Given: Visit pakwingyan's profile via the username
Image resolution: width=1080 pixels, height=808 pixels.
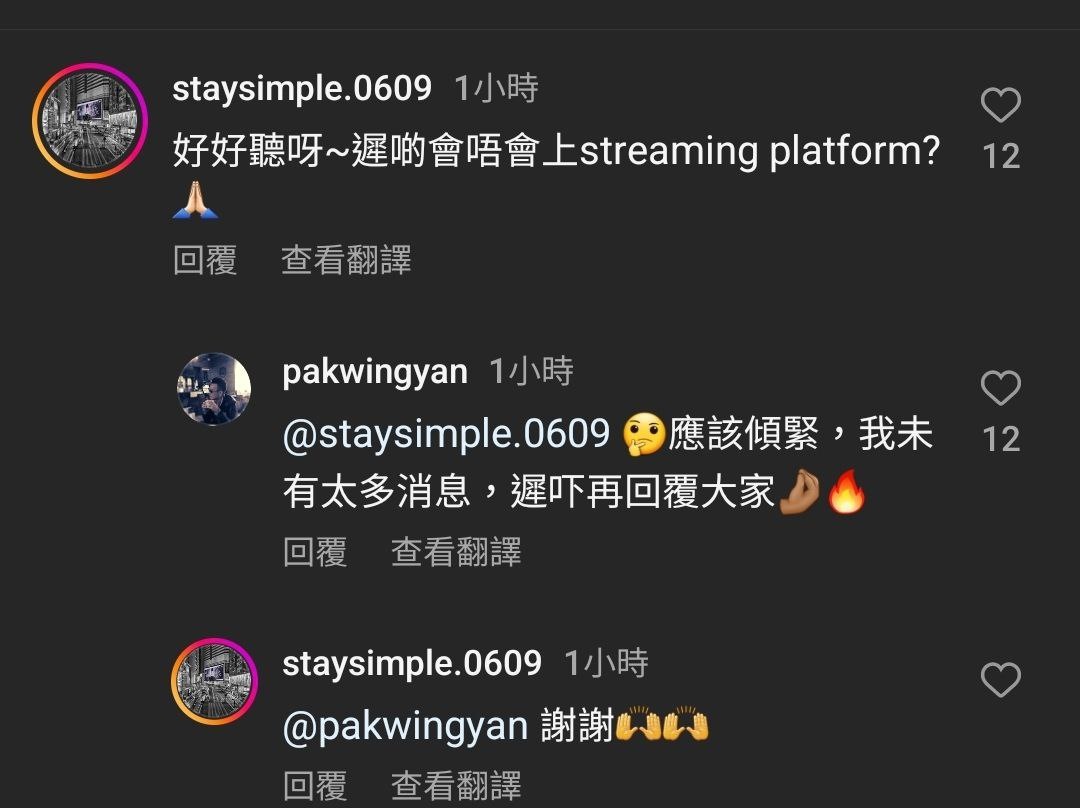Looking at the screenshot, I should pos(375,372).
